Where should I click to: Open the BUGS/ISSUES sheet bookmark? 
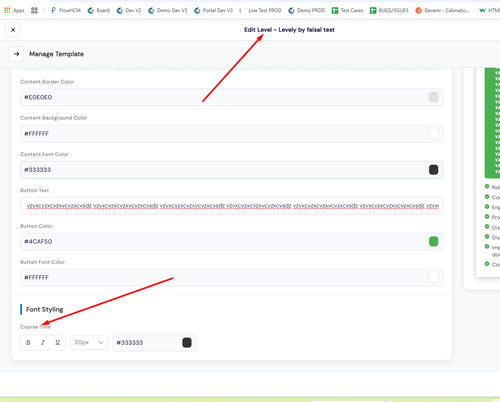389,10
